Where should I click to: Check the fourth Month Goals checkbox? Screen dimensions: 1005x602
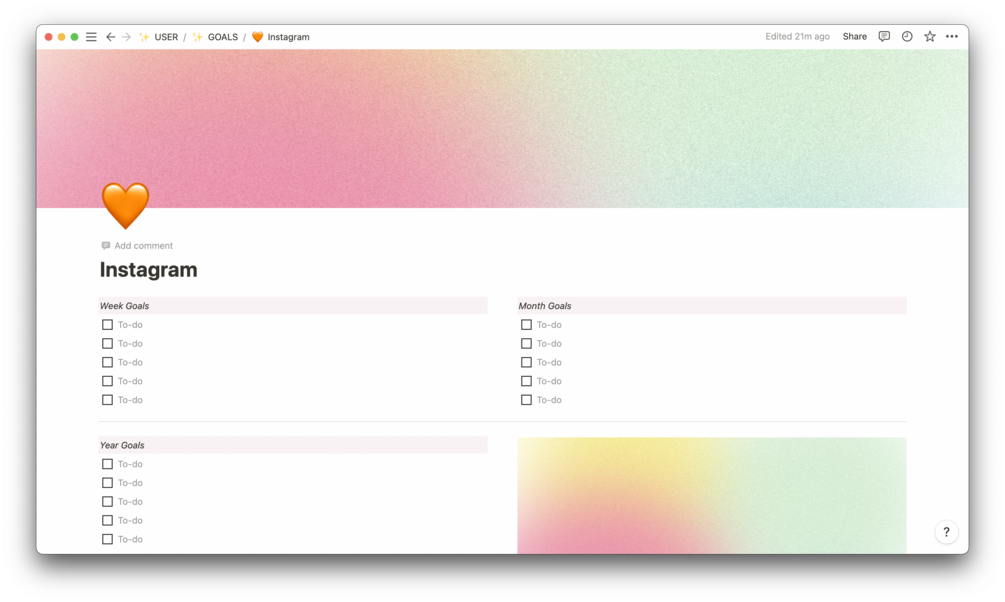pos(526,381)
